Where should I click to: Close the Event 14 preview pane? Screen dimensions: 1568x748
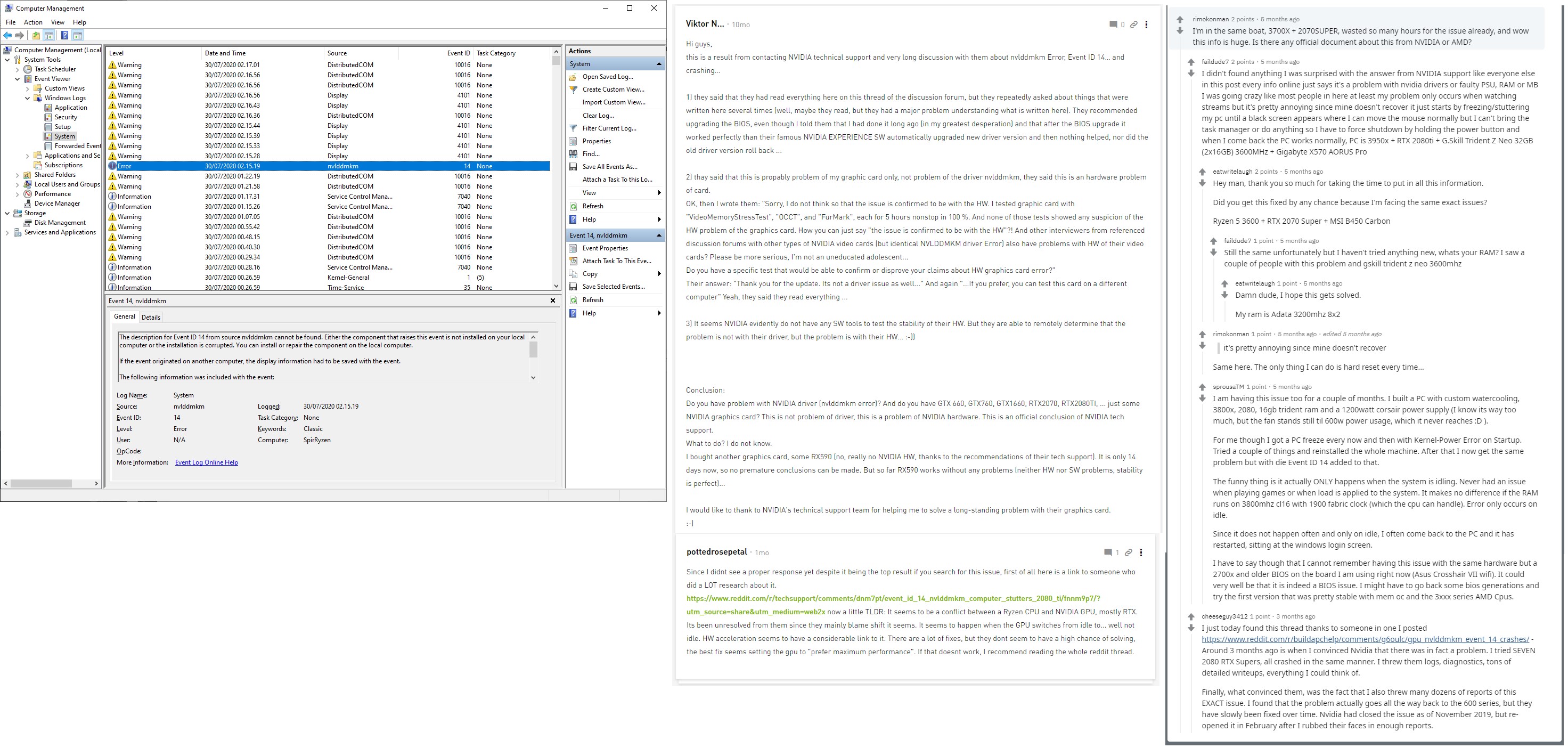553,301
